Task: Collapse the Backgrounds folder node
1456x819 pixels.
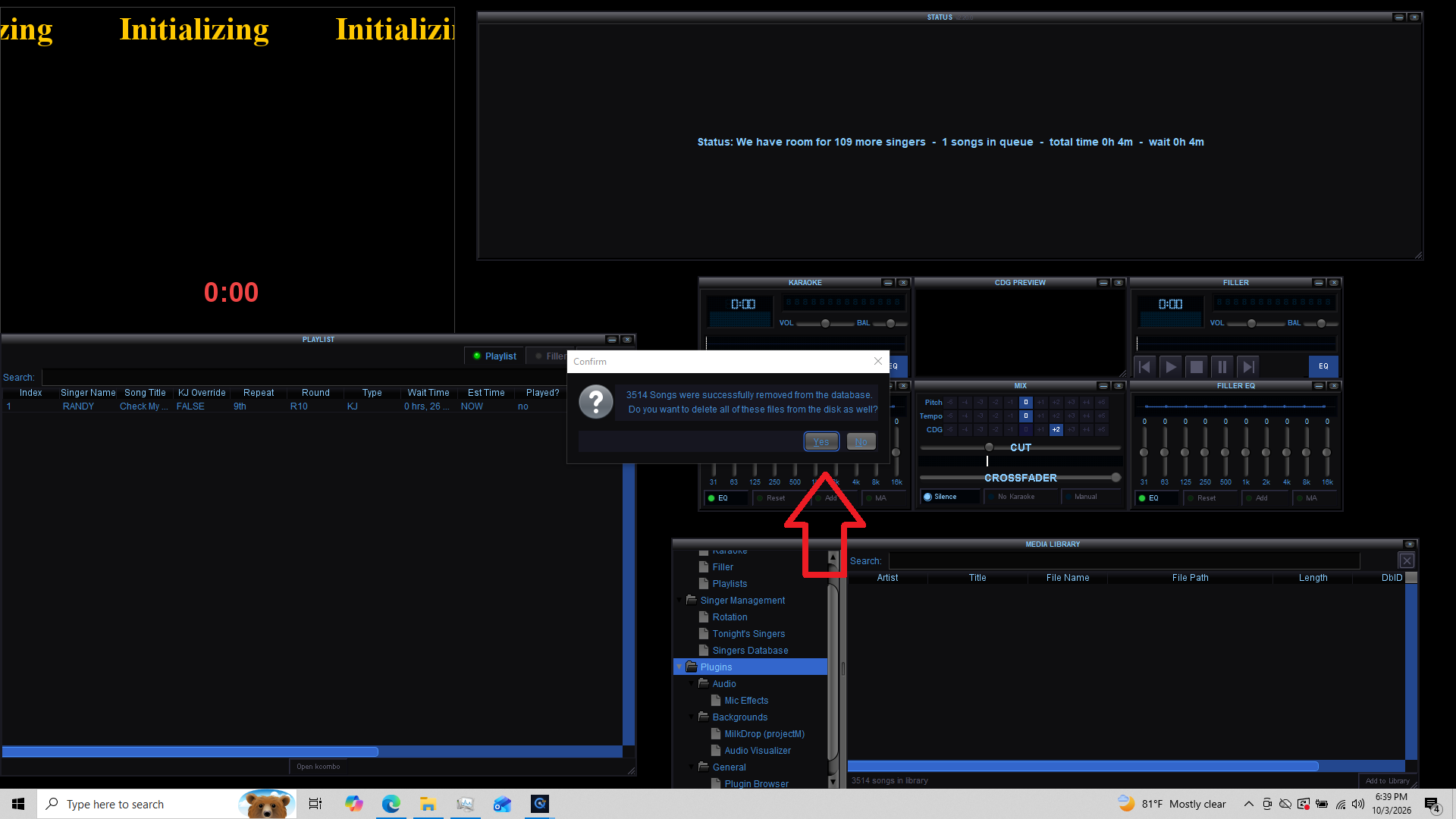Action: click(x=692, y=717)
